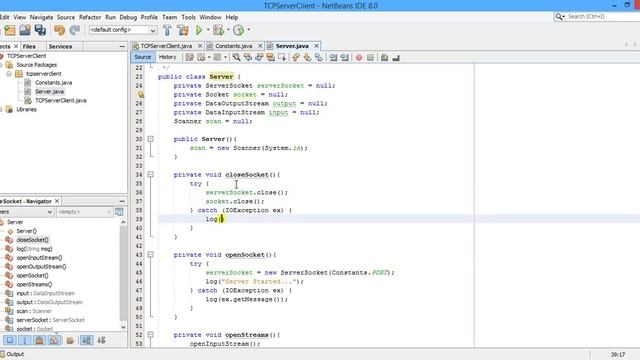Collapse the openStreams() method fold
The image size is (640, 360).
(x=151, y=335)
